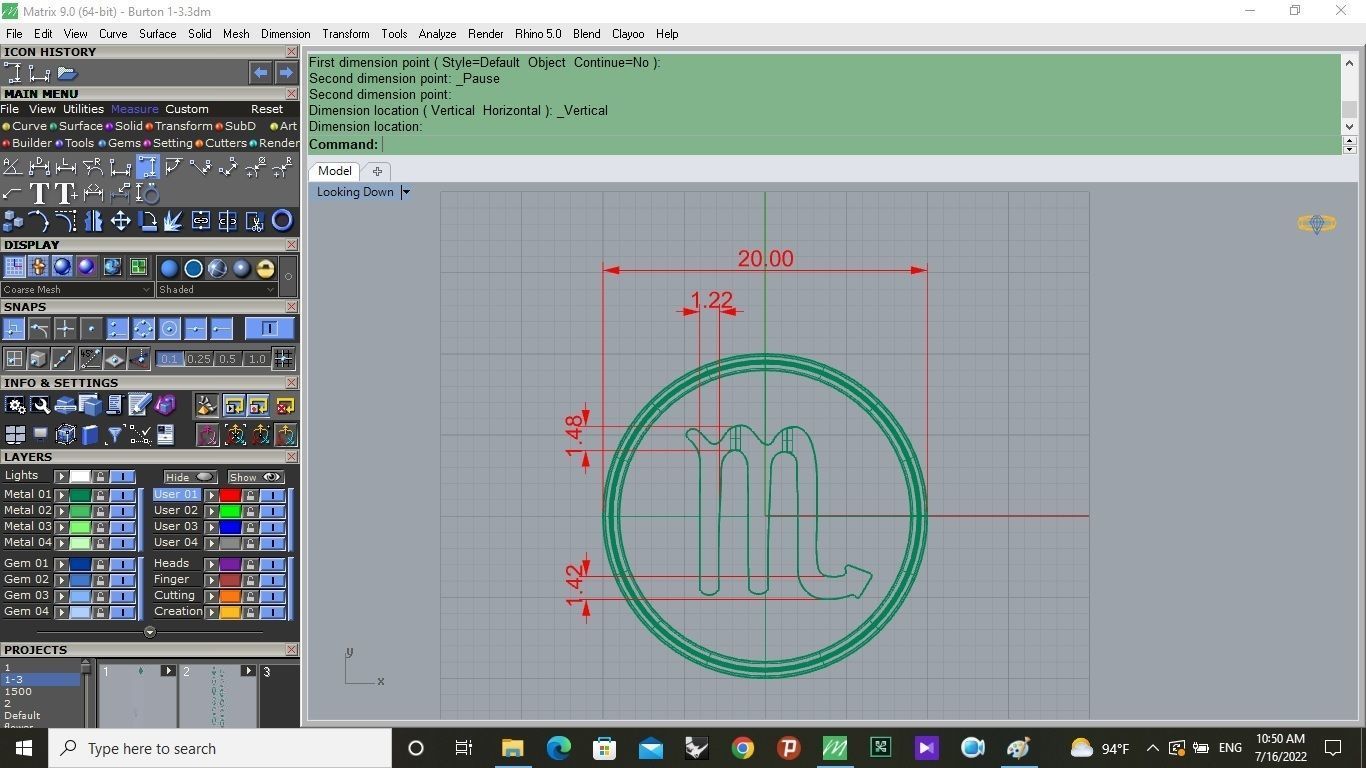Select the join link tool
Viewport: 1366px width, 768px height.
[x=201, y=221]
